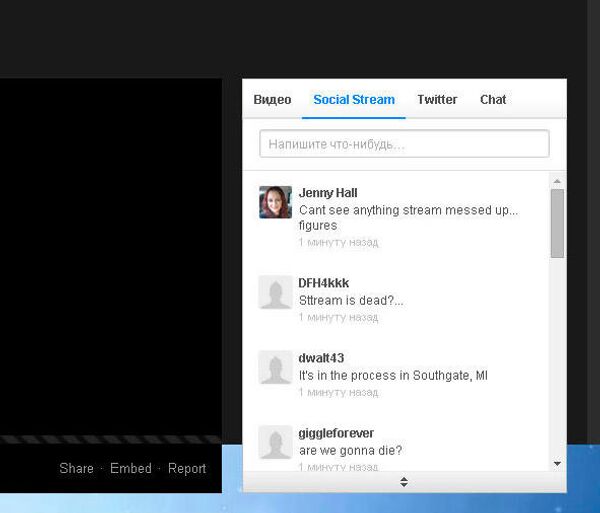Open the giggleforever username link
The width and height of the screenshot is (600, 513).
pos(336,433)
